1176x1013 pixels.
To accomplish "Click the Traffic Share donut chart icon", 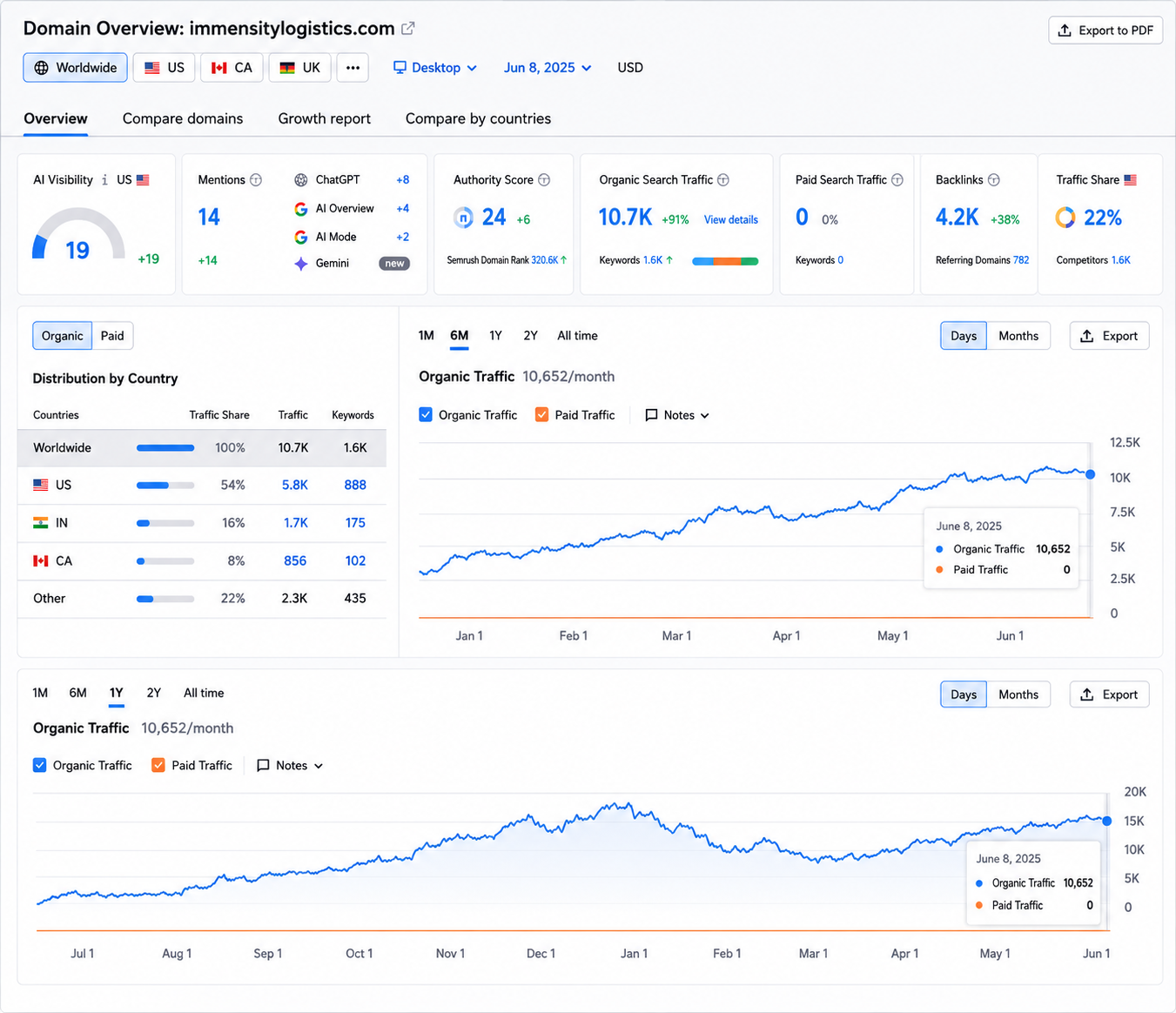I will pyautogui.click(x=1065, y=218).
